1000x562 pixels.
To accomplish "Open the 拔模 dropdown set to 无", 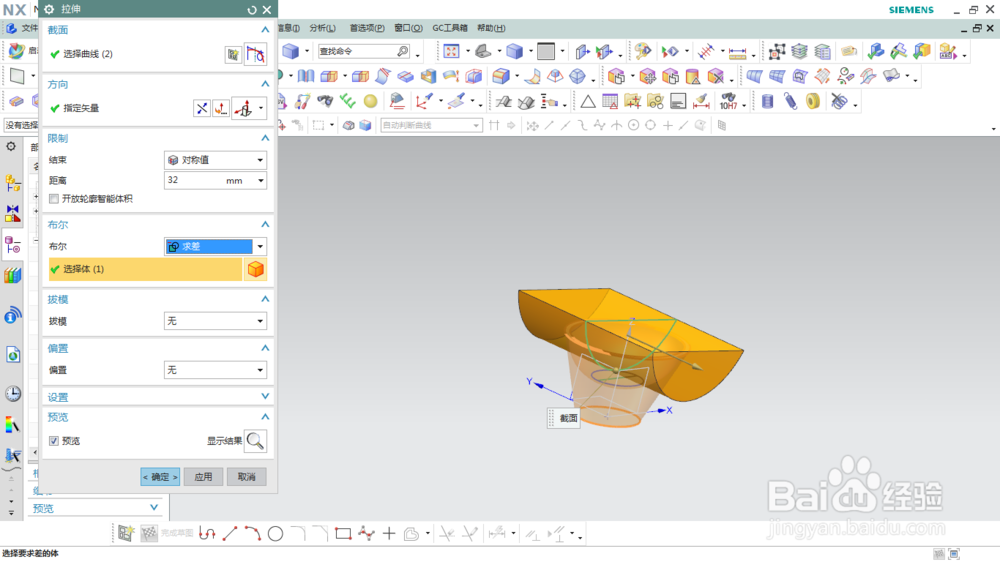I will pos(215,321).
